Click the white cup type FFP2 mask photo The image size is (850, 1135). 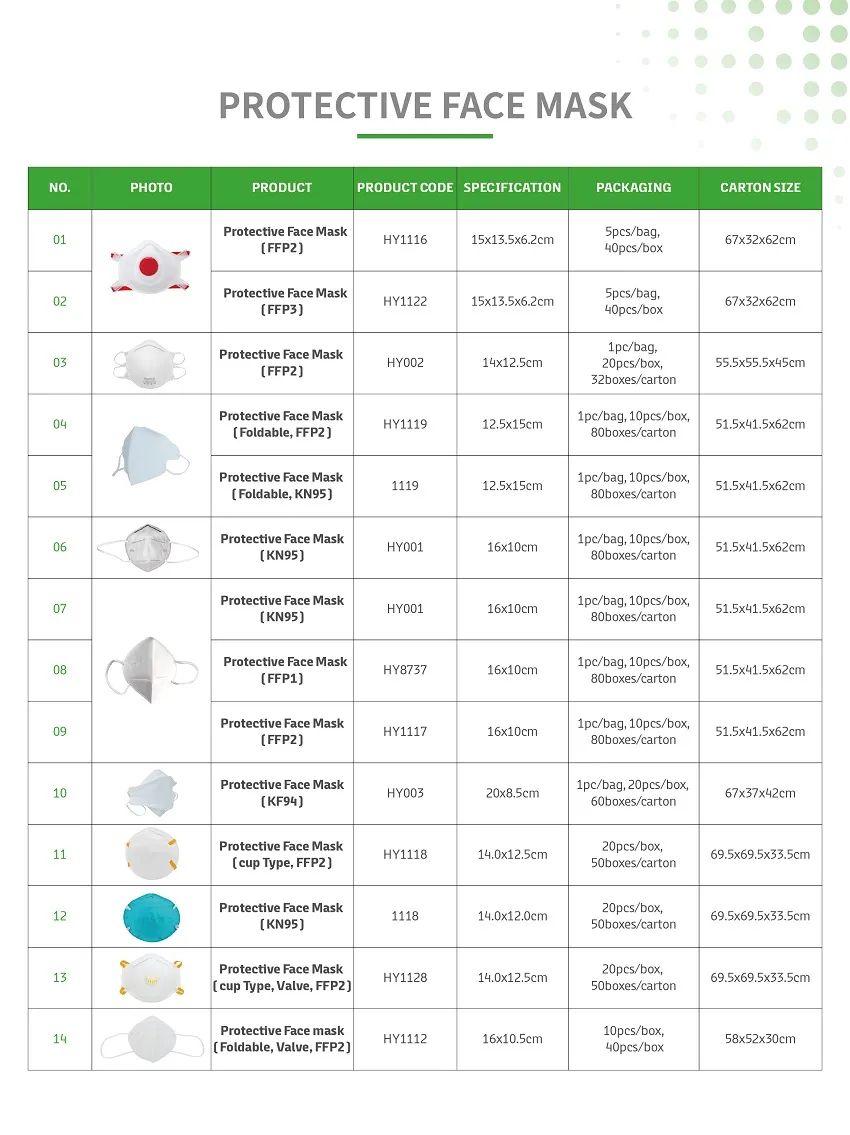[151, 855]
